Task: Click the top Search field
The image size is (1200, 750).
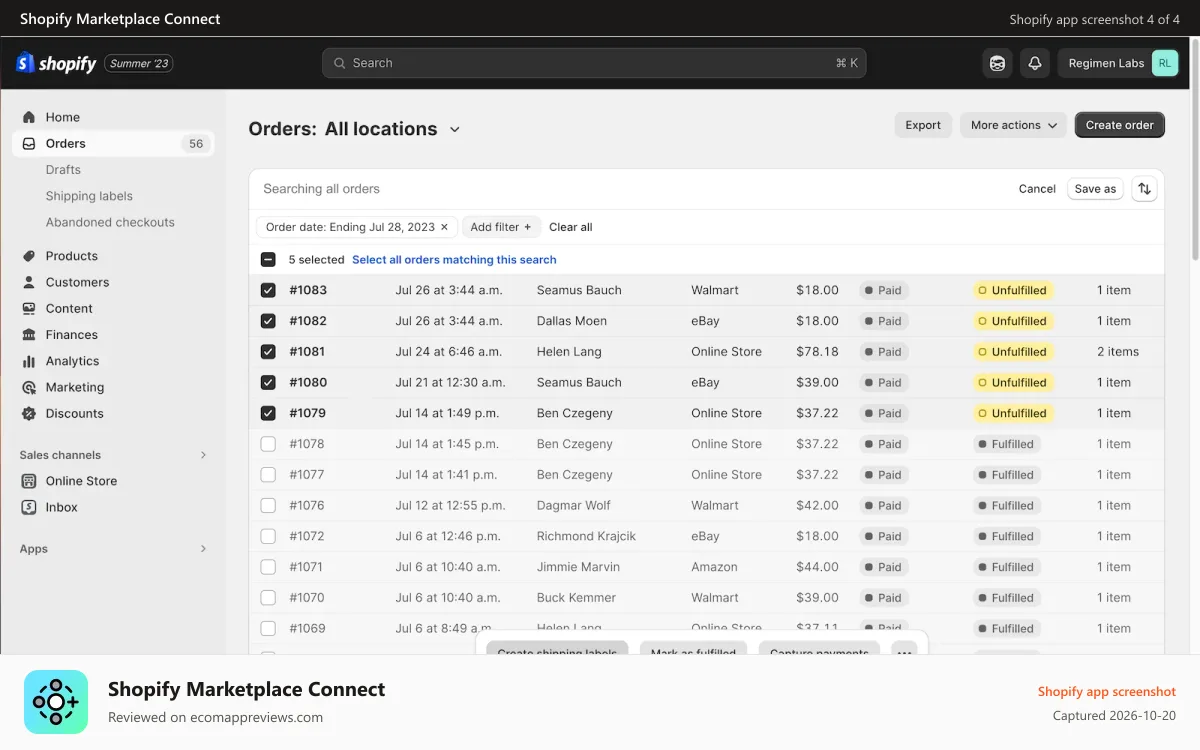Action: [594, 63]
